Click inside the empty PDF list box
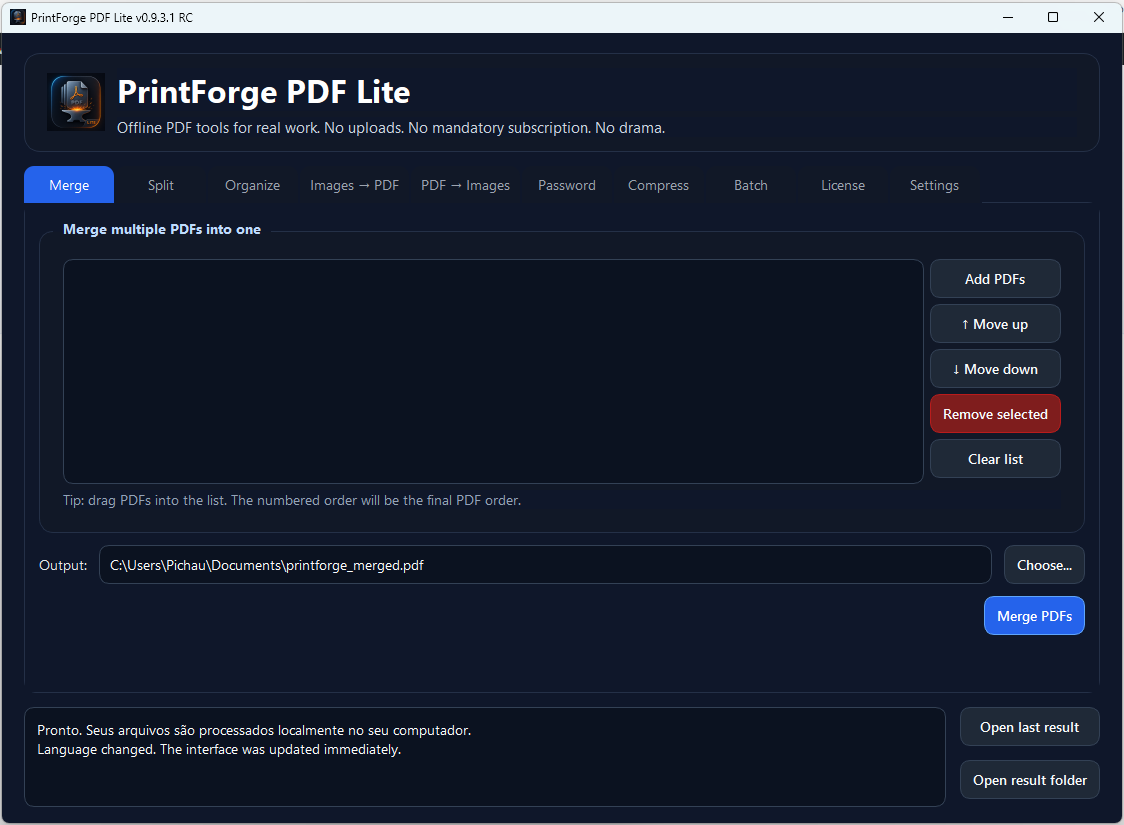1124x825 pixels. pos(493,371)
